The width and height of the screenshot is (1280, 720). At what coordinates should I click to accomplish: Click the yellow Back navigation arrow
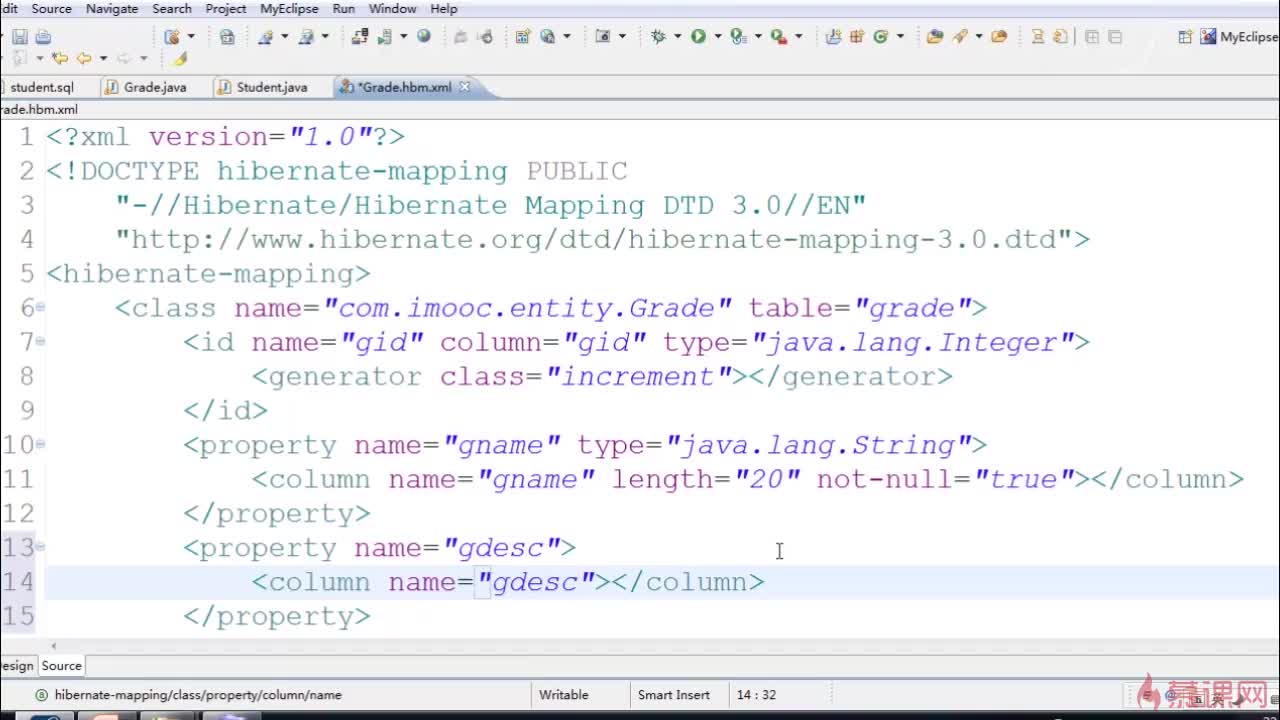[x=84, y=59]
